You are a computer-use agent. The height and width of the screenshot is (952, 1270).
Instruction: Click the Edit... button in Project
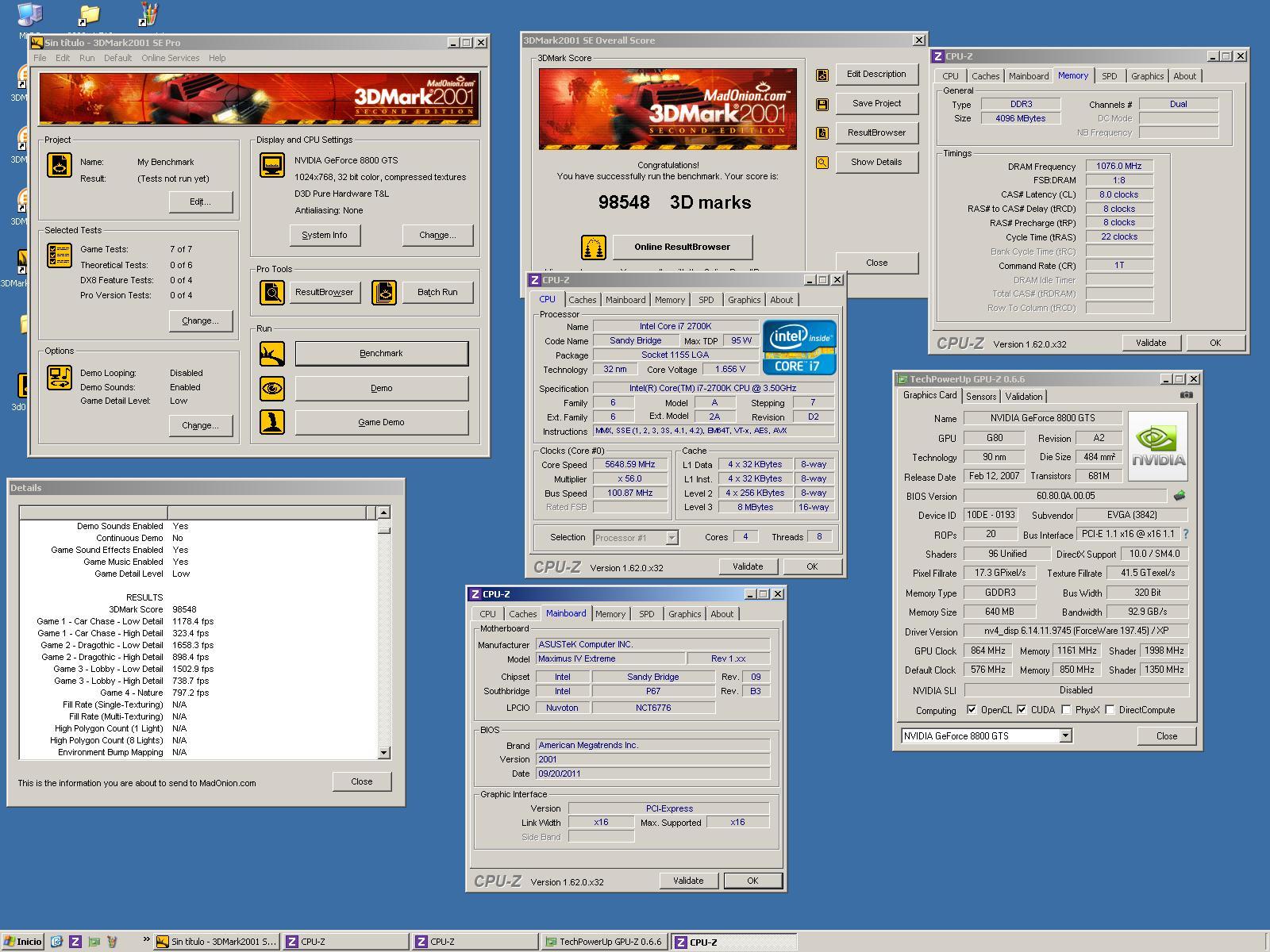(x=201, y=202)
